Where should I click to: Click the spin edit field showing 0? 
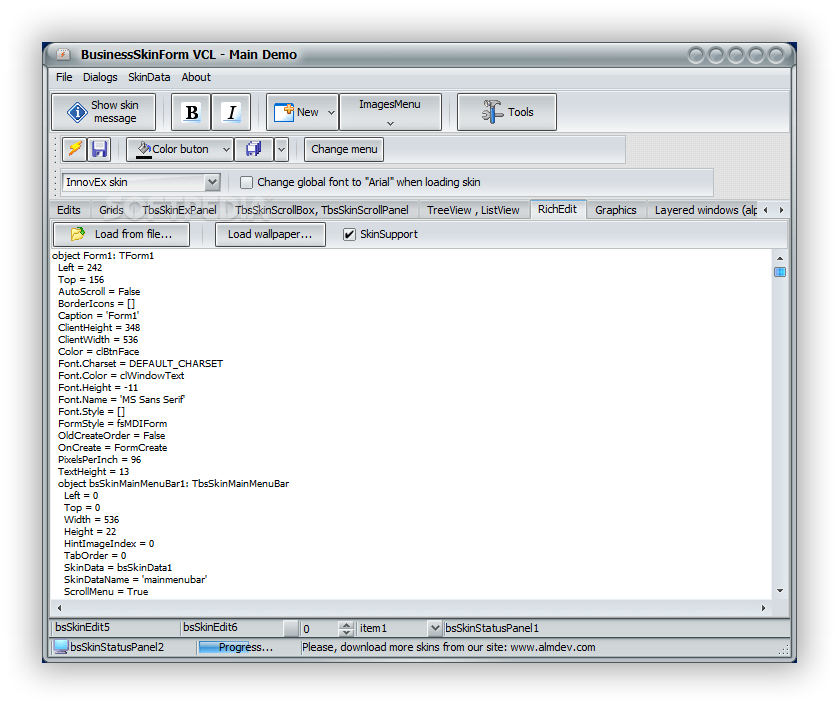coord(320,629)
